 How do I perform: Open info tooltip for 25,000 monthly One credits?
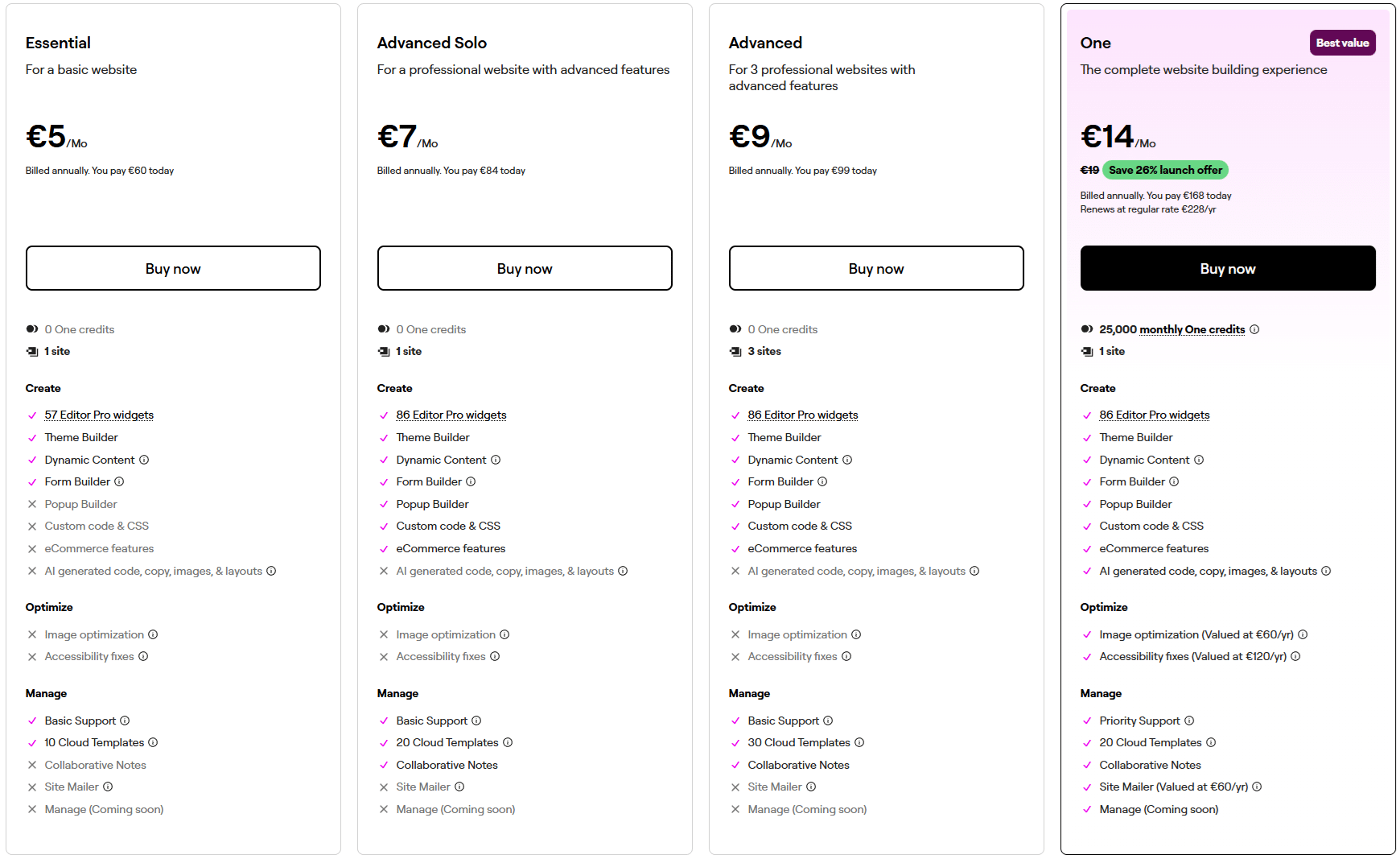(1254, 329)
